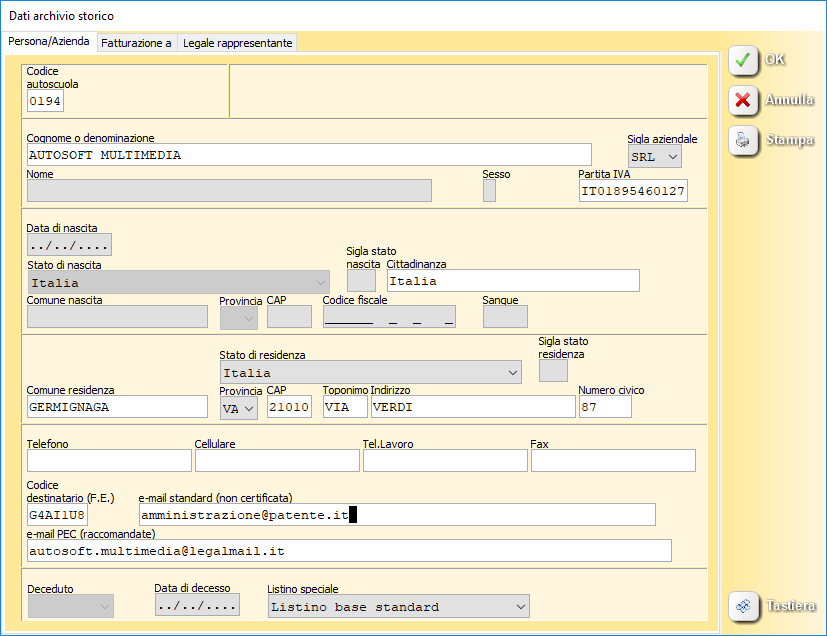Open the Legale rappresentante tab

(237, 43)
